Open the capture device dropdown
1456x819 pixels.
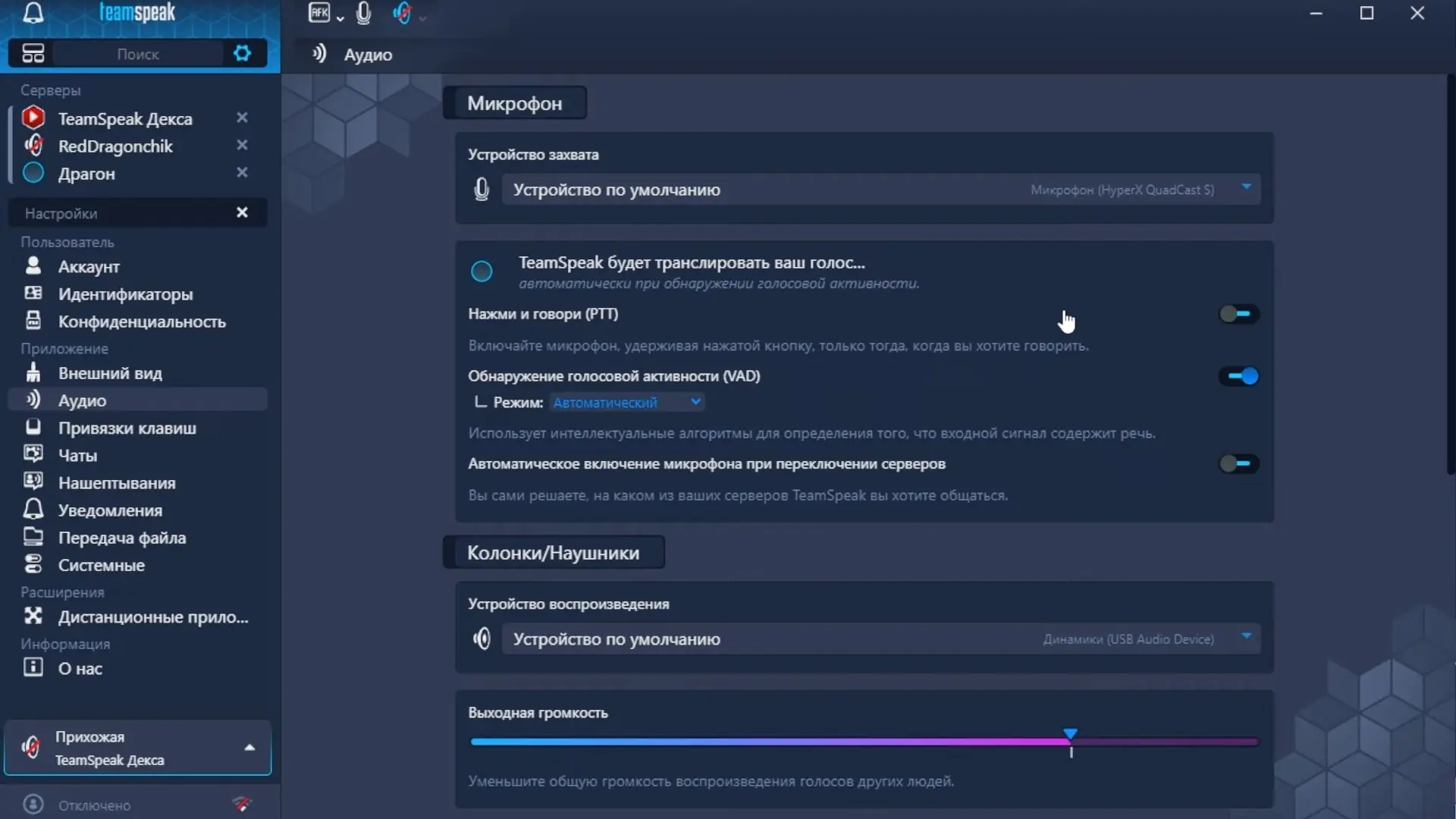click(x=881, y=189)
